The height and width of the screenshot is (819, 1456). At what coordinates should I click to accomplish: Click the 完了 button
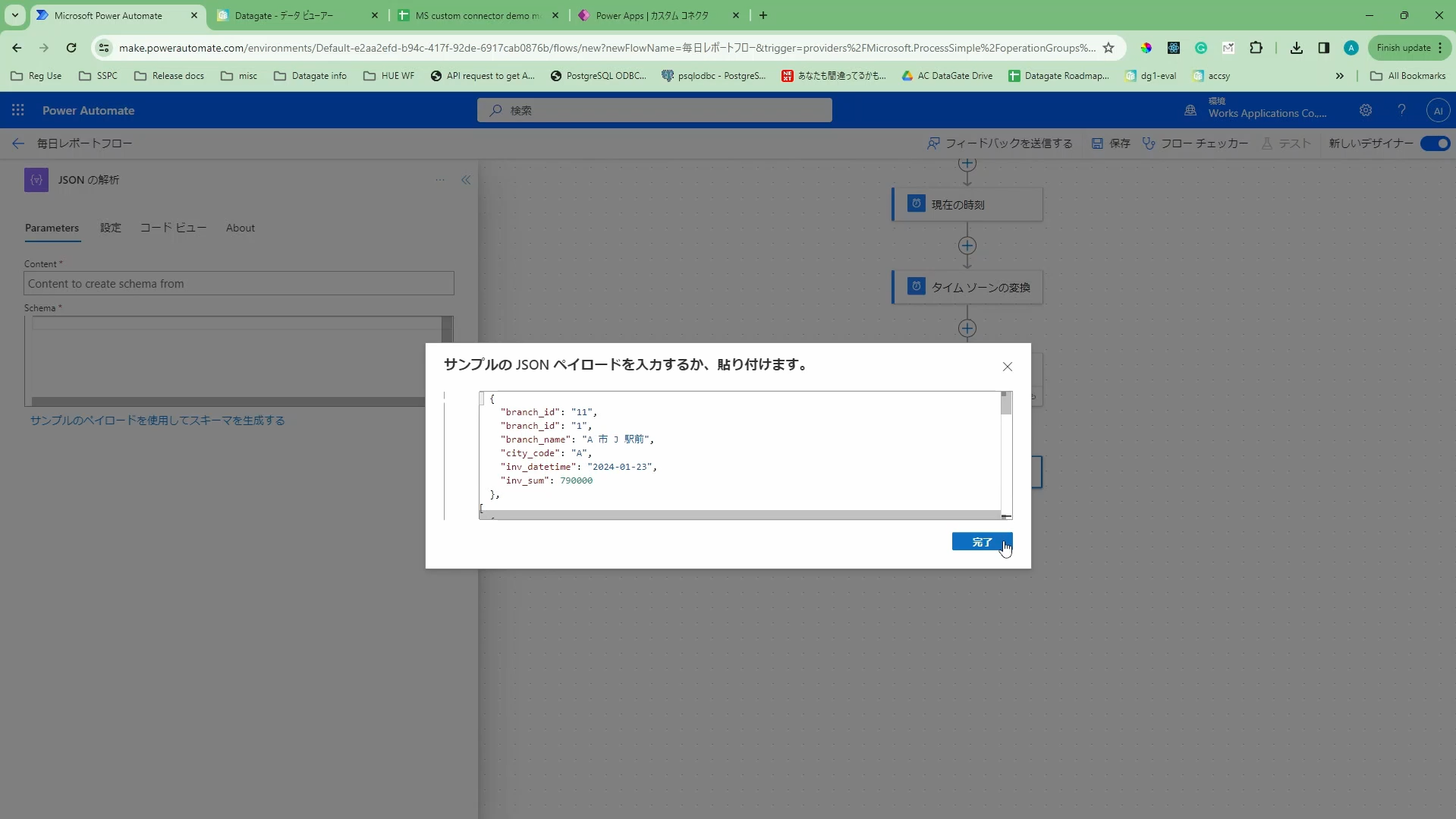982,542
